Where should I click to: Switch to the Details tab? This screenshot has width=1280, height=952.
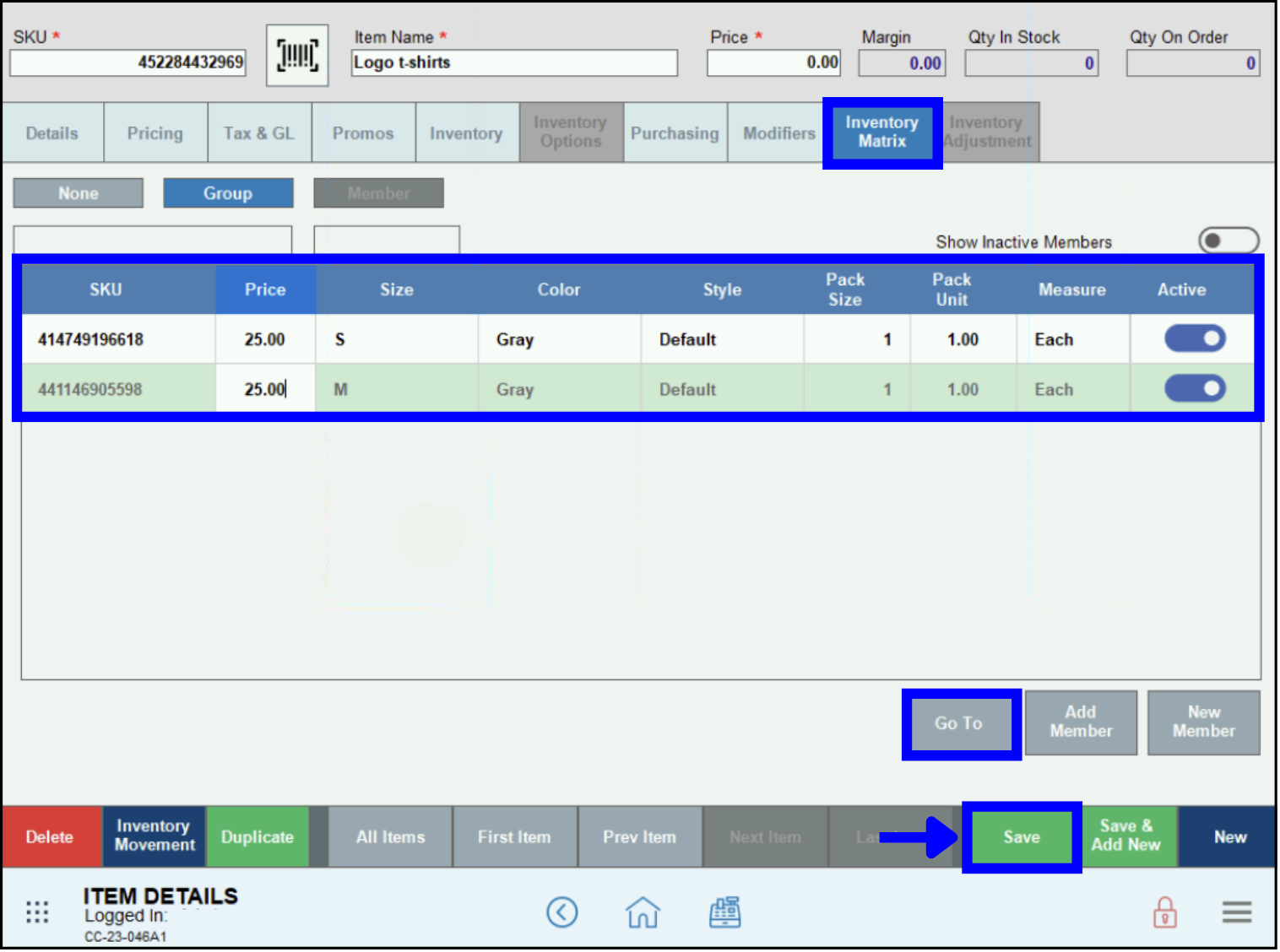[x=52, y=133]
